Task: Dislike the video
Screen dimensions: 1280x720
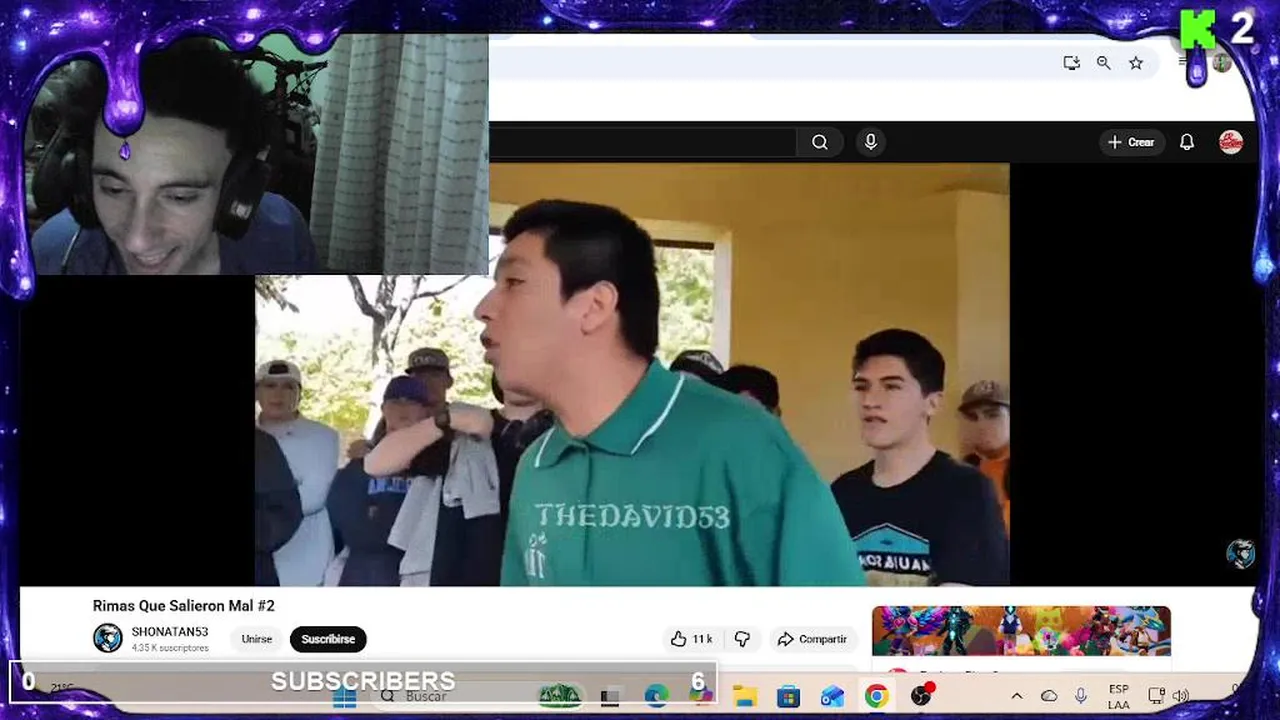Action: 742,639
